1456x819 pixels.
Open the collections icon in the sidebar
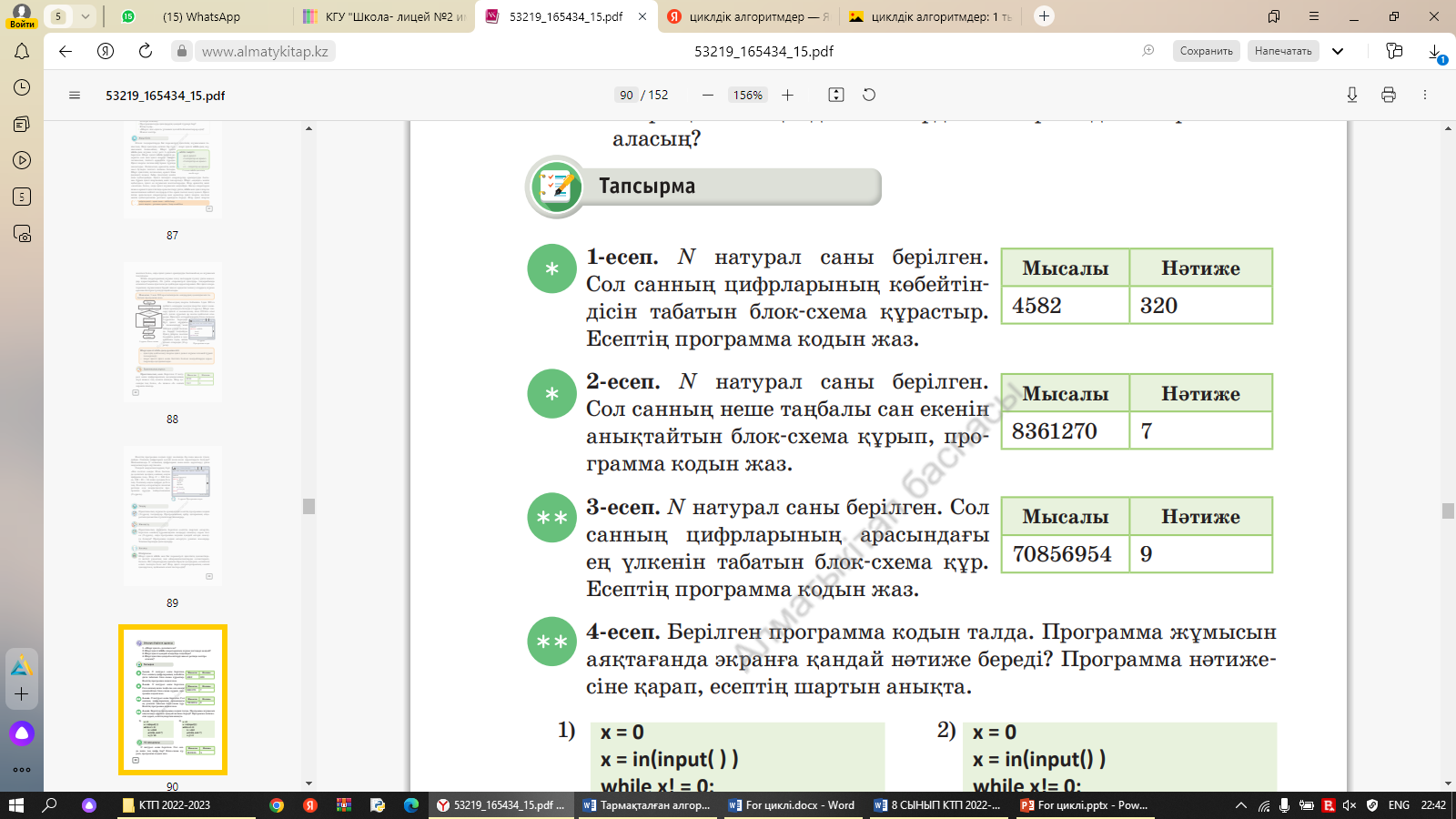point(22,124)
